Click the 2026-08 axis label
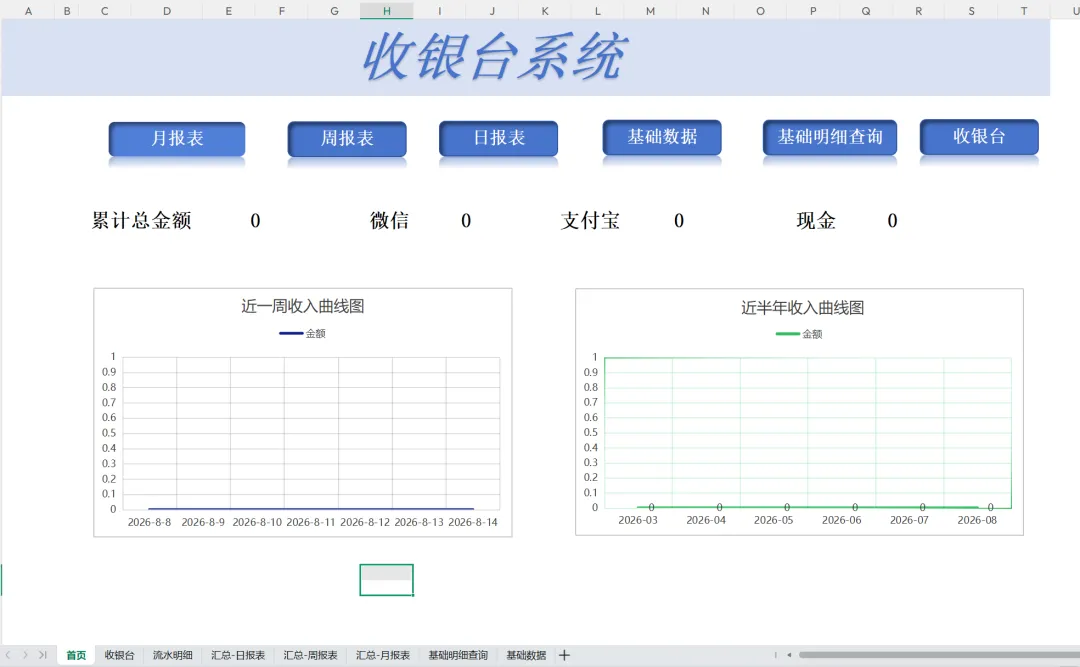The width and height of the screenshot is (1080, 667). click(977, 520)
